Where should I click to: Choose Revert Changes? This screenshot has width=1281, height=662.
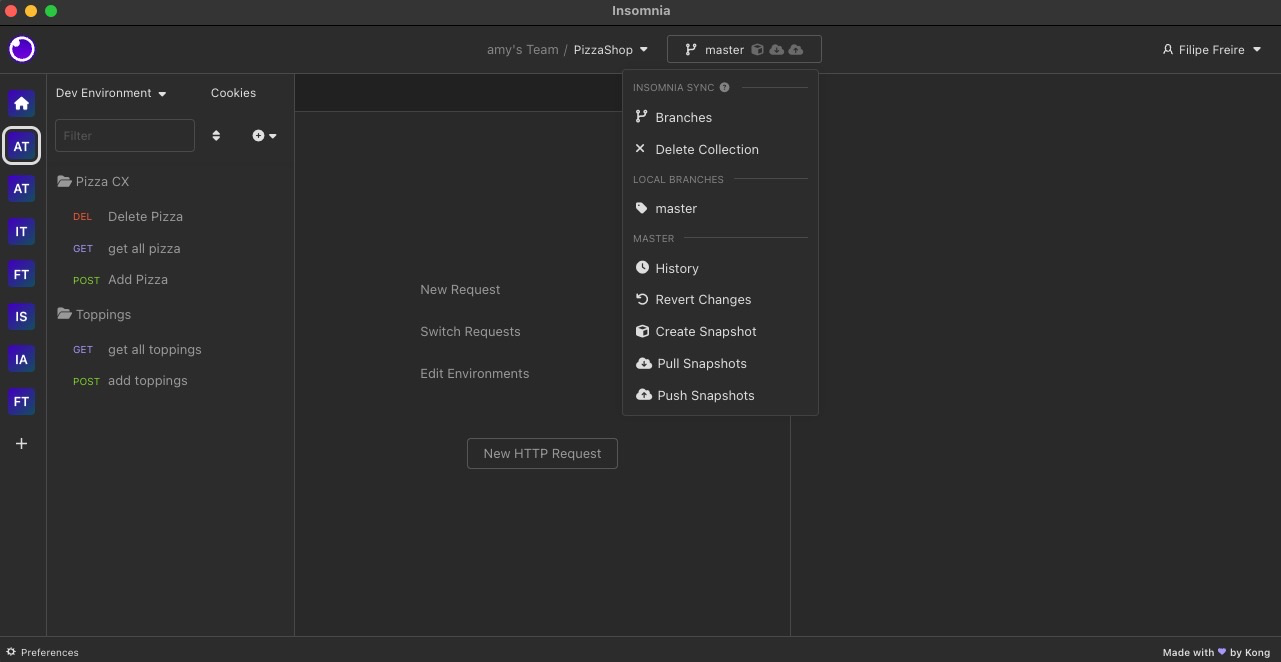720,299
